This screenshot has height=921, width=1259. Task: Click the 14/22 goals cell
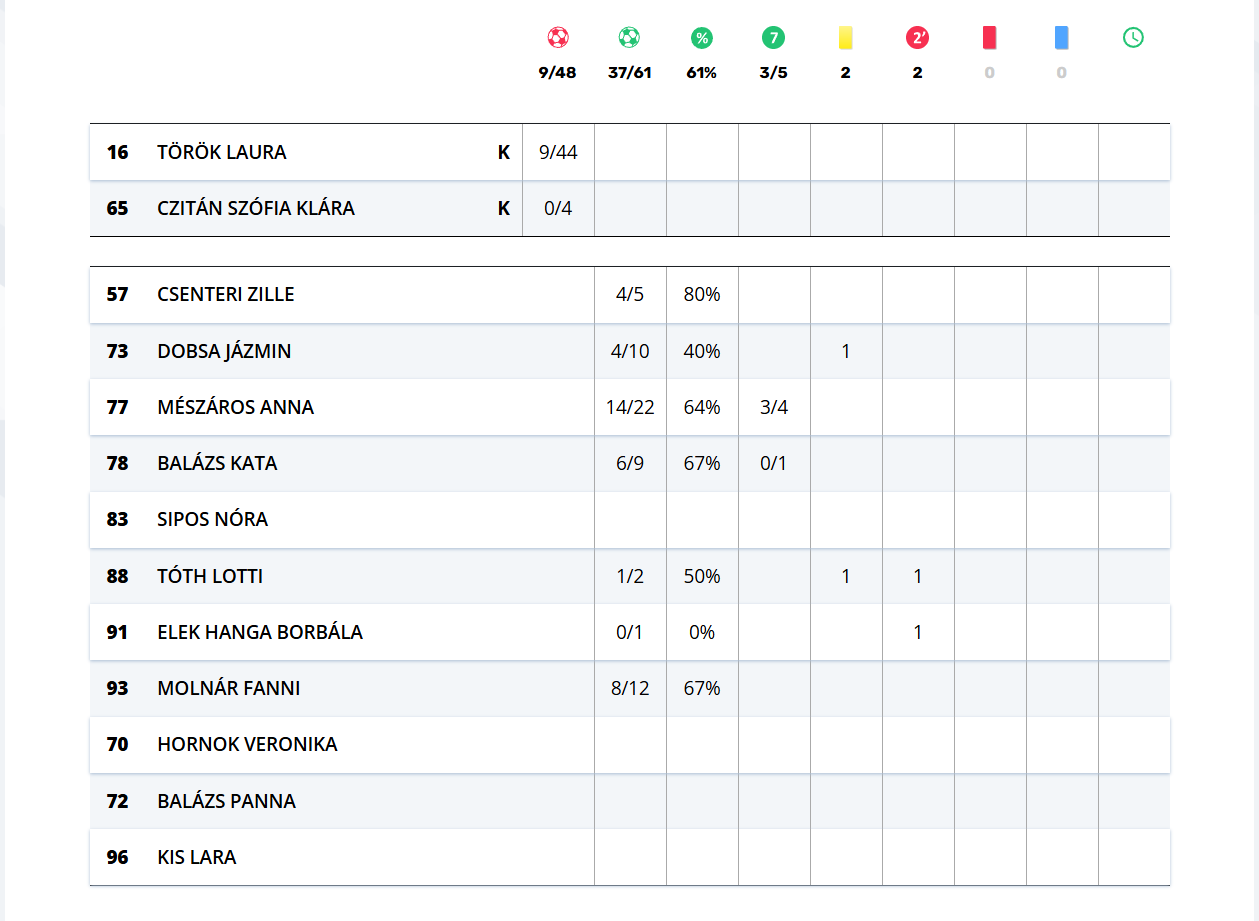(x=630, y=407)
